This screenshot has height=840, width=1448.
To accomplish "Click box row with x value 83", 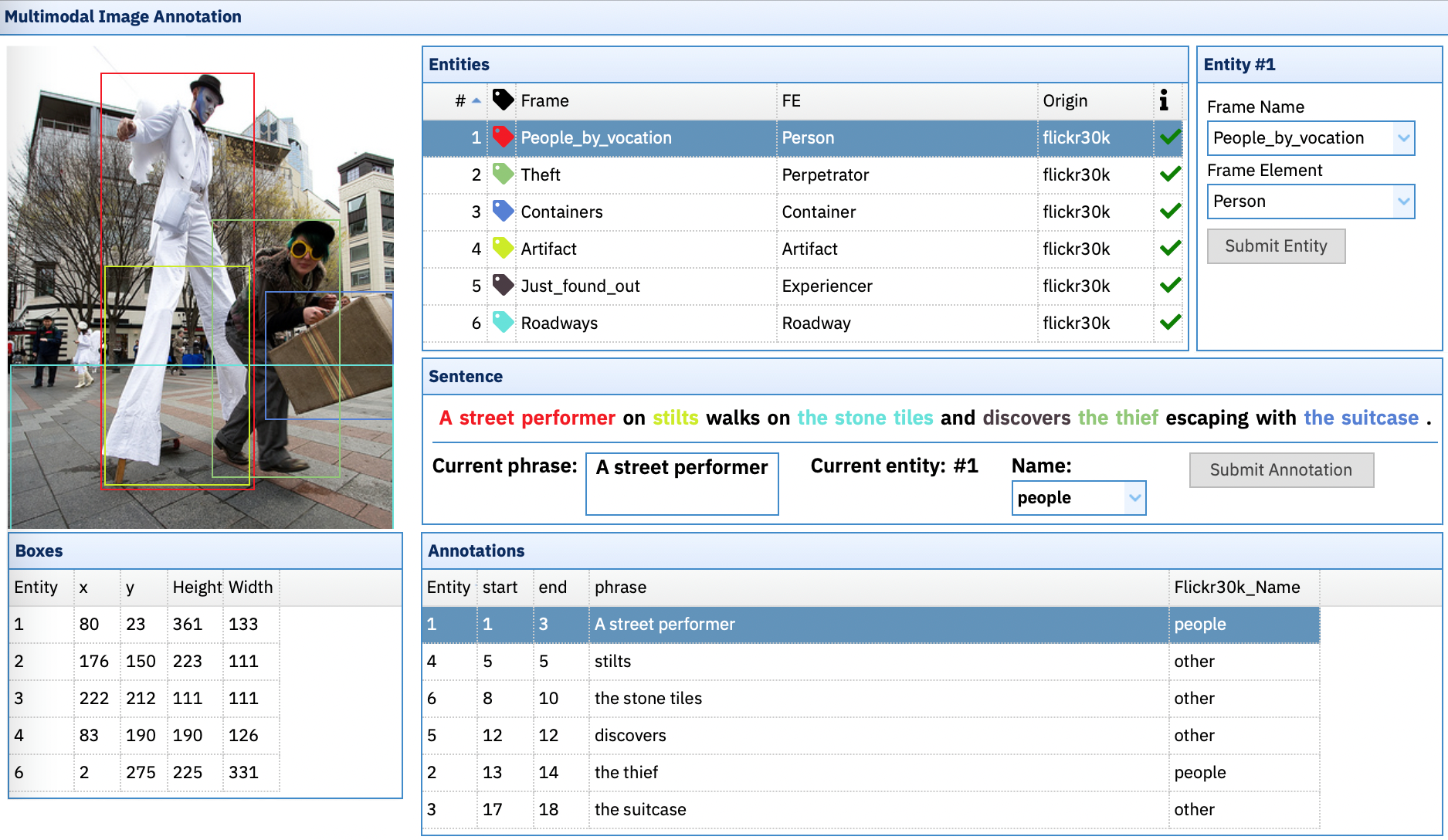I will click(144, 735).
